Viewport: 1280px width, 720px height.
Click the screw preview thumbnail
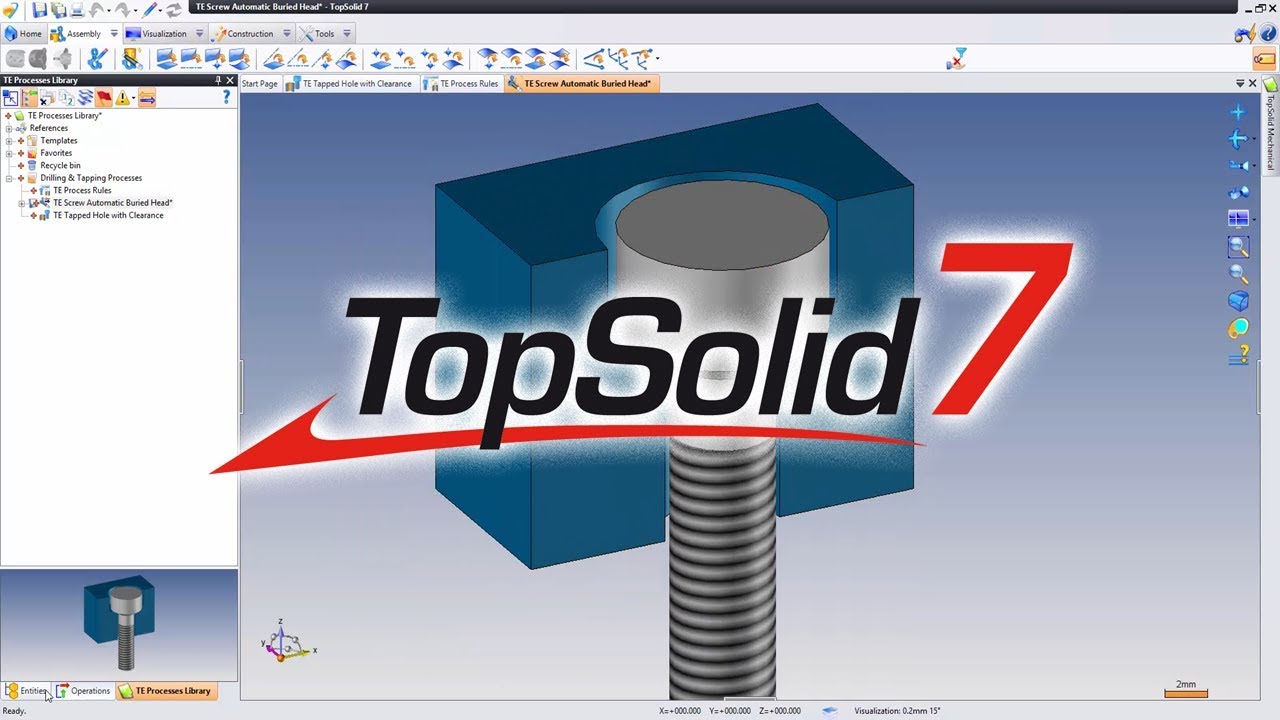[x=120, y=625]
